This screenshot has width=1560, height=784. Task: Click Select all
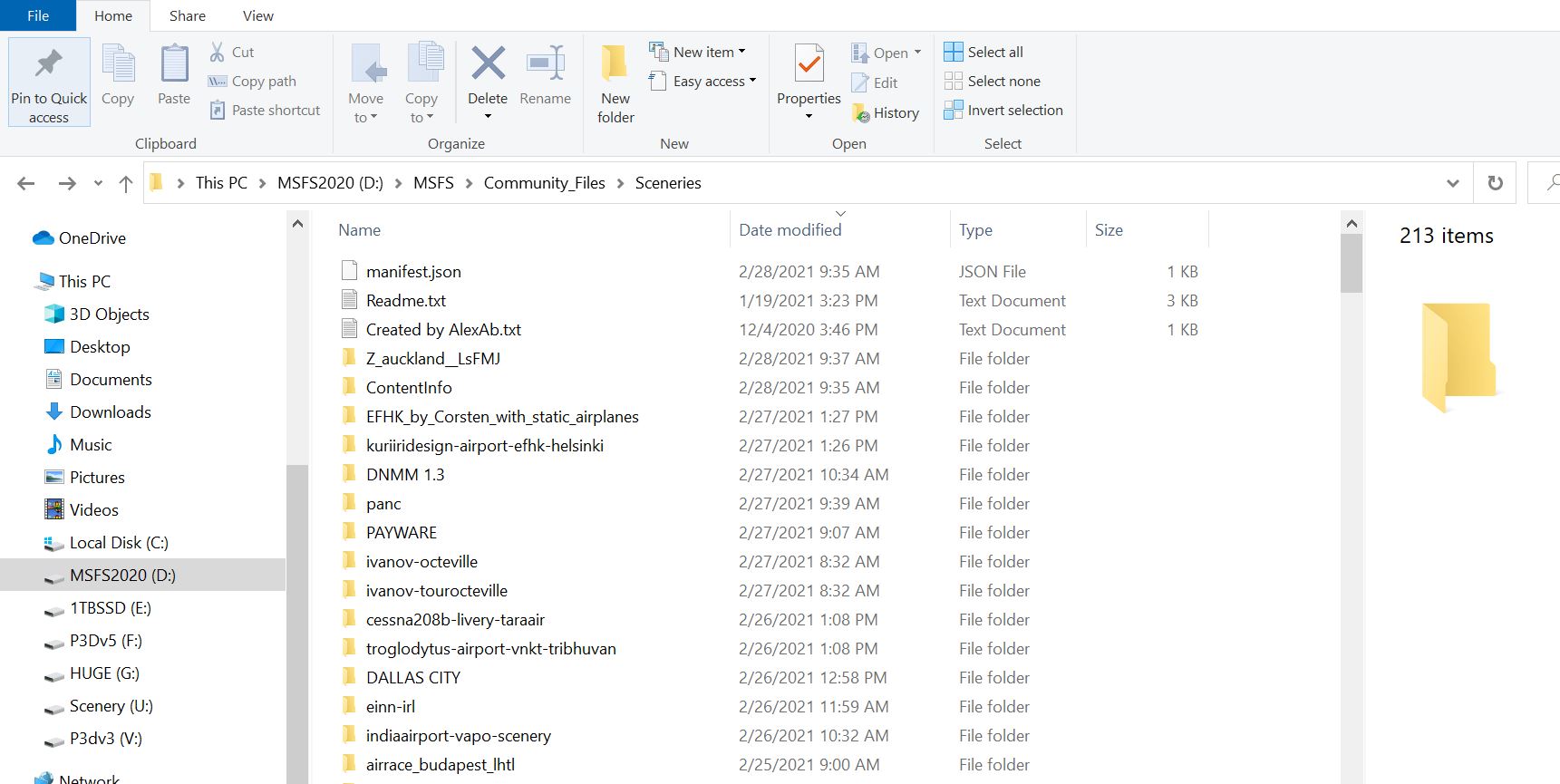pyautogui.click(x=983, y=52)
